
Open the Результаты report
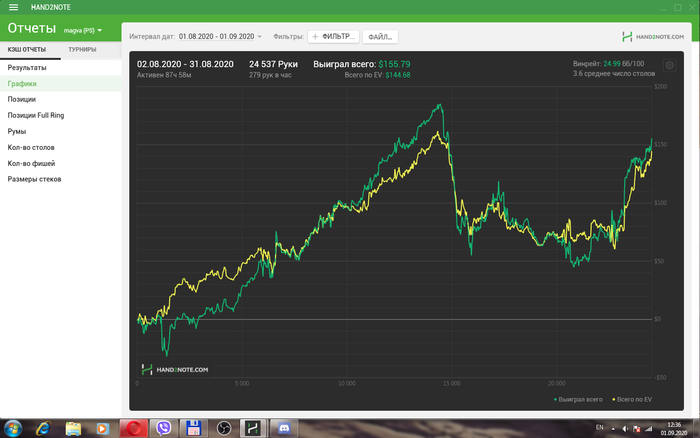click(61, 67)
